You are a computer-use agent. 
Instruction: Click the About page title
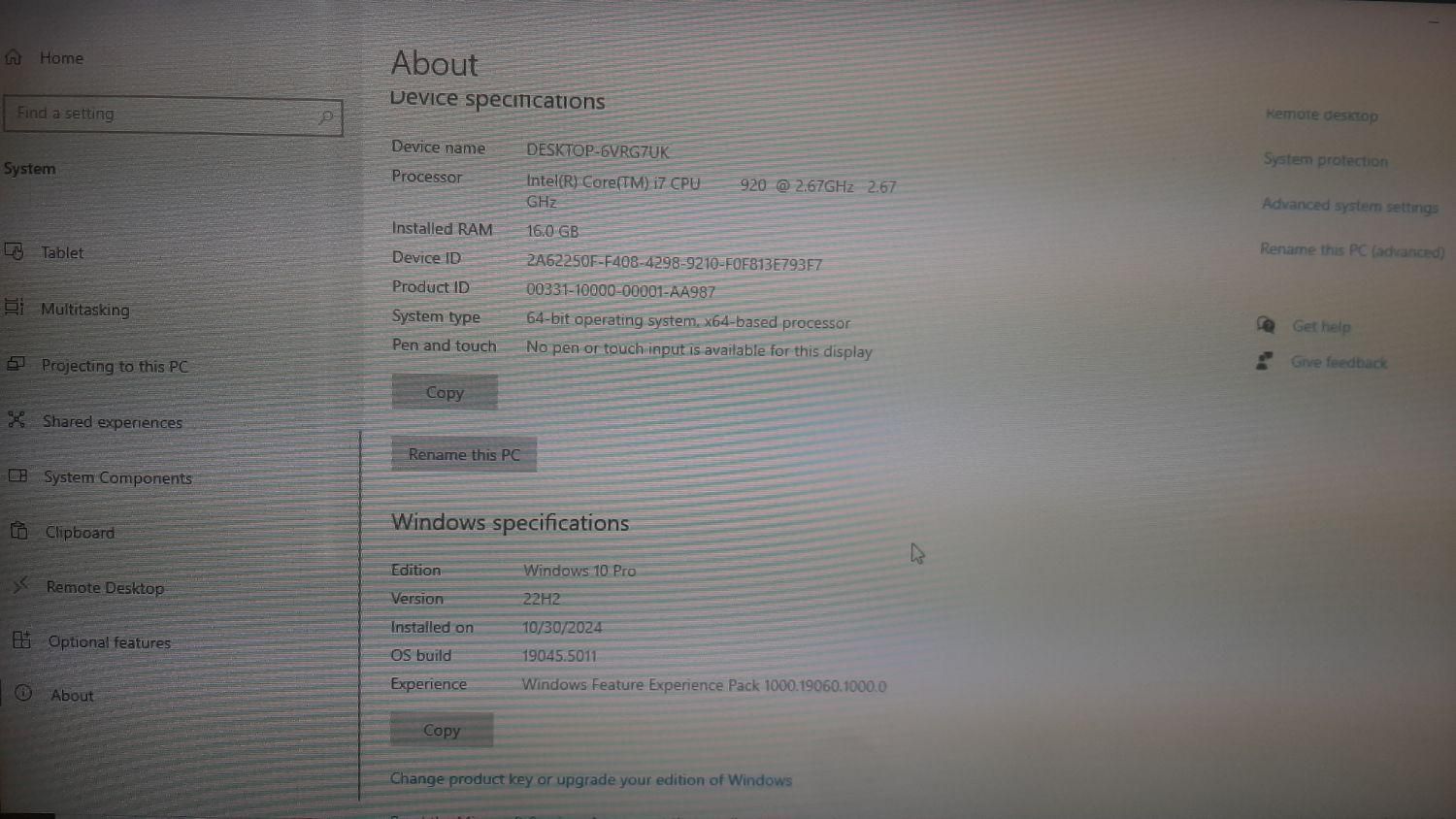point(435,64)
